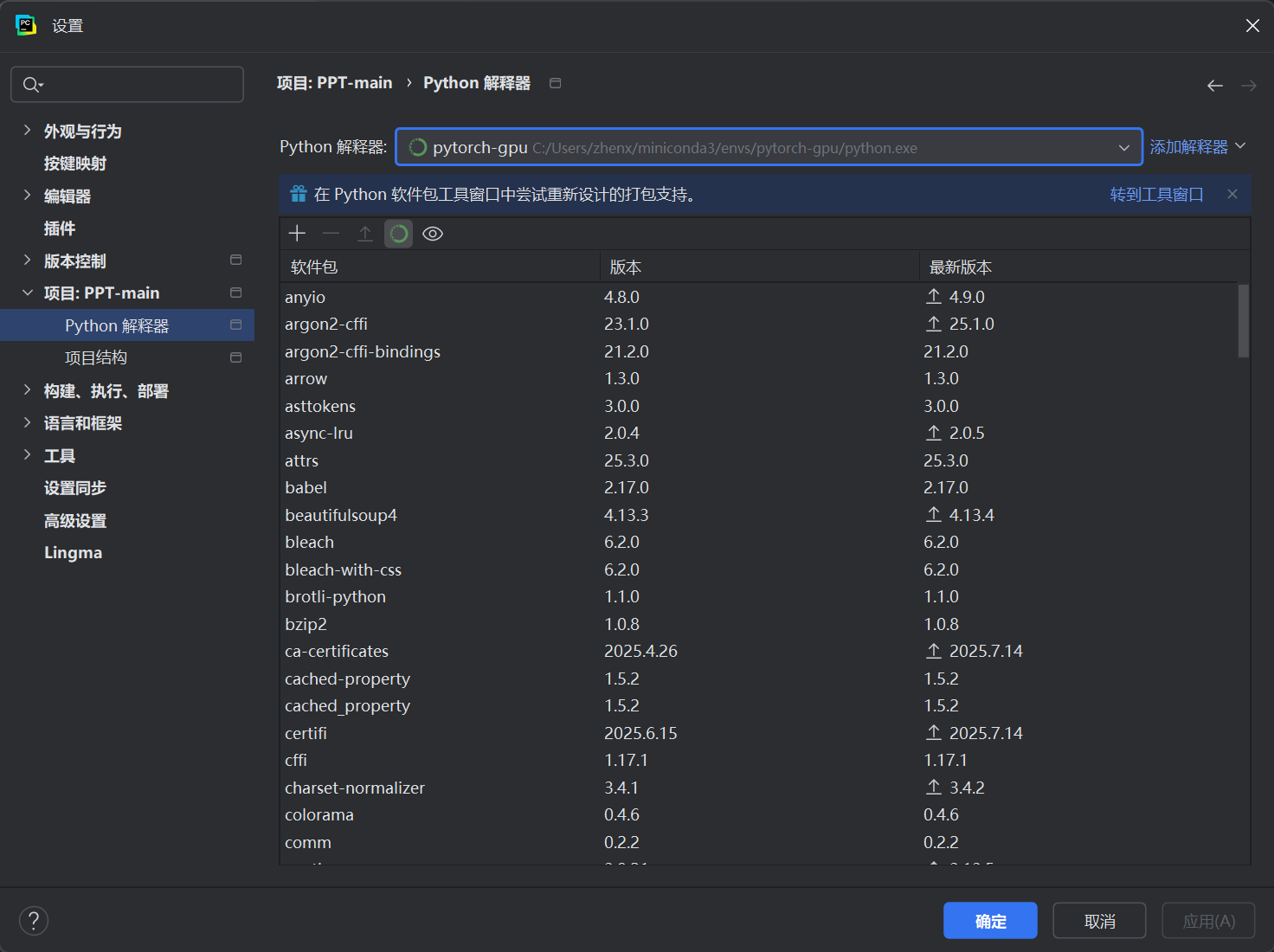Viewport: 1274px width, 952px height.
Task: Click upgrade arrow for beautifulsoup4 4.13.4
Action: pyautogui.click(x=934, y=514)
